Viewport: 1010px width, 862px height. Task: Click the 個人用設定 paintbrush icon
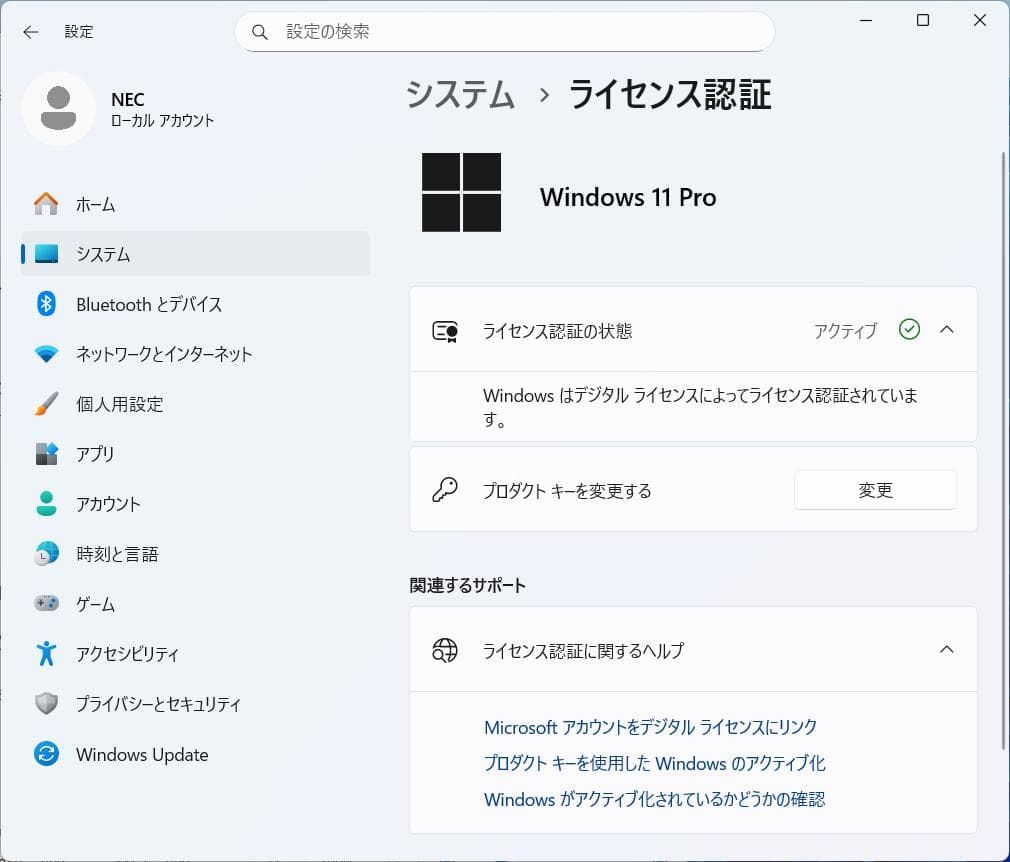tap(47, 404)
